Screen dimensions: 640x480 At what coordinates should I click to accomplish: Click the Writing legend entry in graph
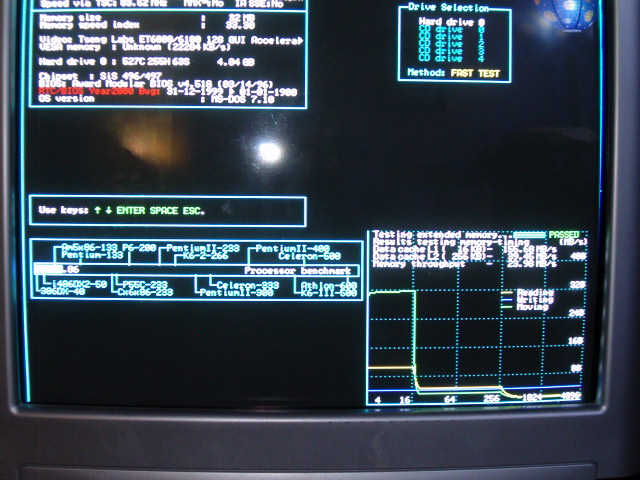[x=535, y=300]
